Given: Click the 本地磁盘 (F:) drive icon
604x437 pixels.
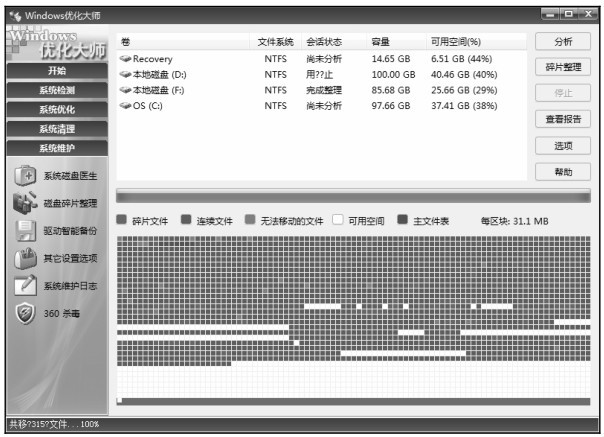Looking at the screenshot, I should coord(125,90).
